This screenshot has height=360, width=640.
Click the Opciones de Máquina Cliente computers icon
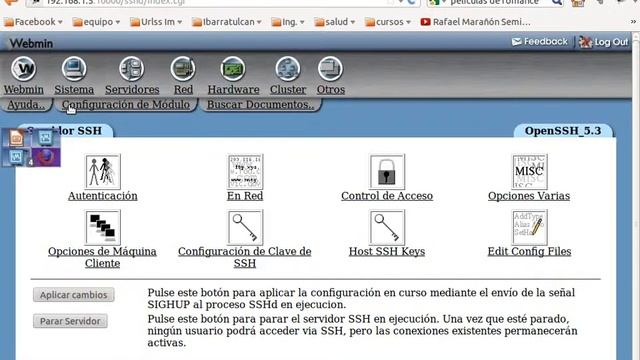pyautogui.click(x=103, y=227)
